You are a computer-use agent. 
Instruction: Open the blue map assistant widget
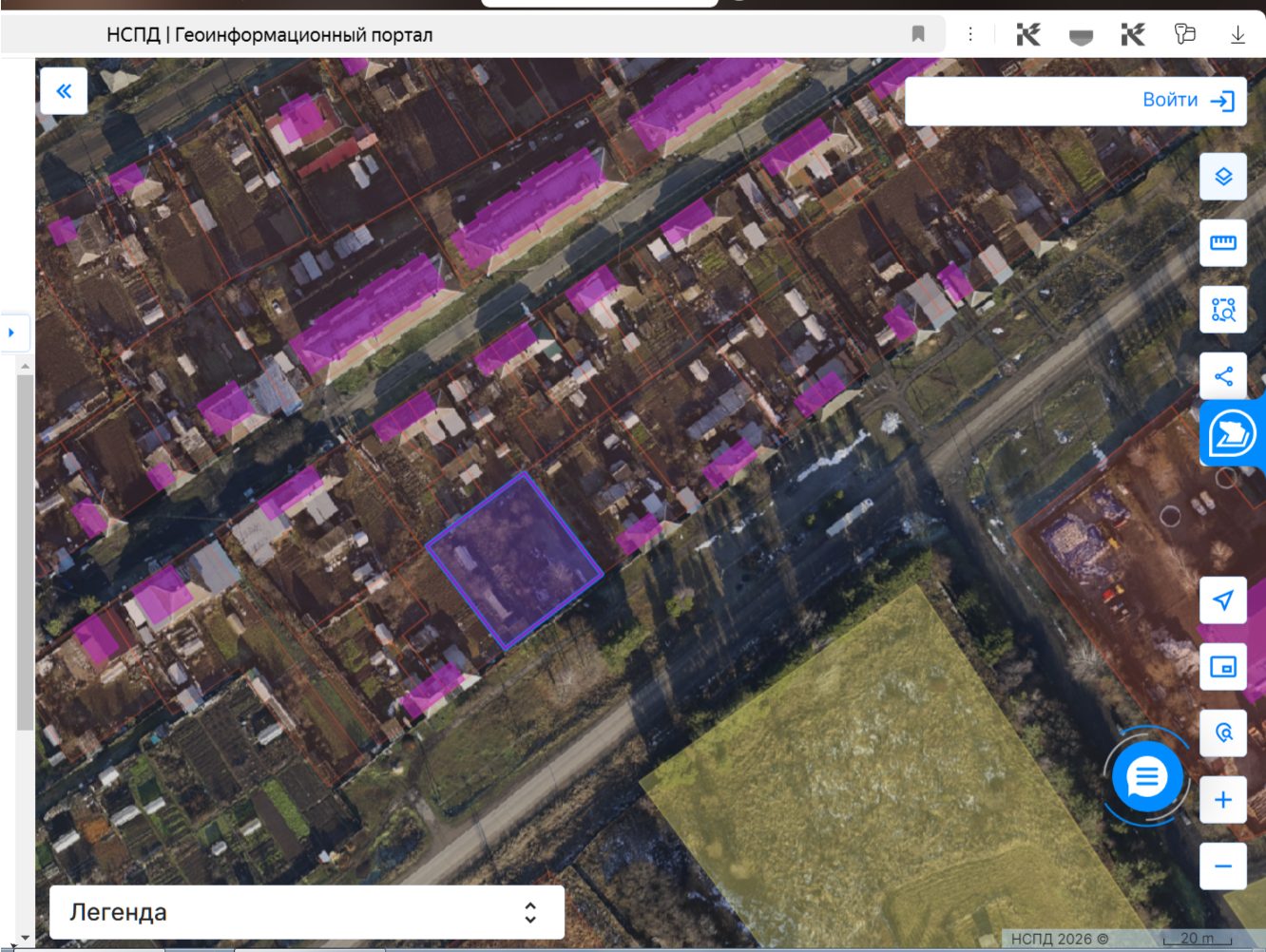pyautogui.click(x=1233, y=435)
